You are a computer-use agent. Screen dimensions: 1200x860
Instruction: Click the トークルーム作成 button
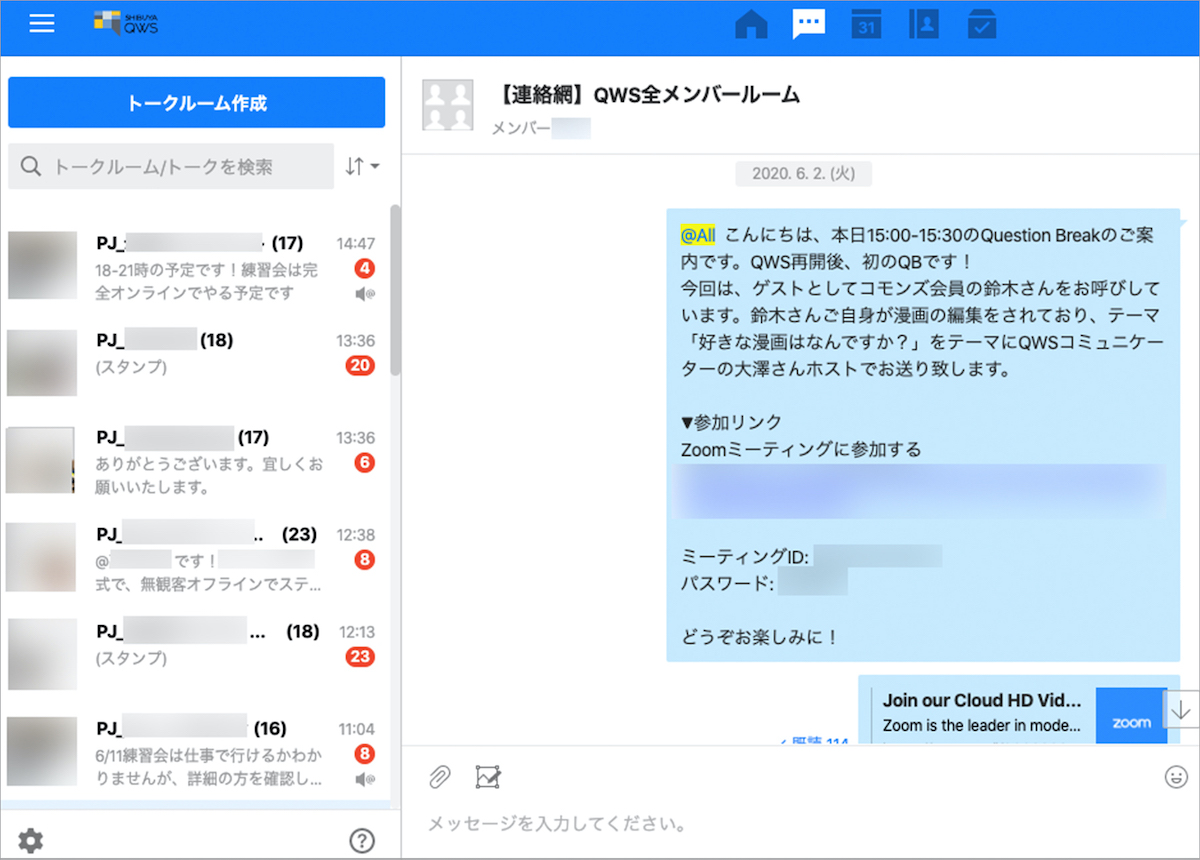pyautogui.click(x=196, y=103)
